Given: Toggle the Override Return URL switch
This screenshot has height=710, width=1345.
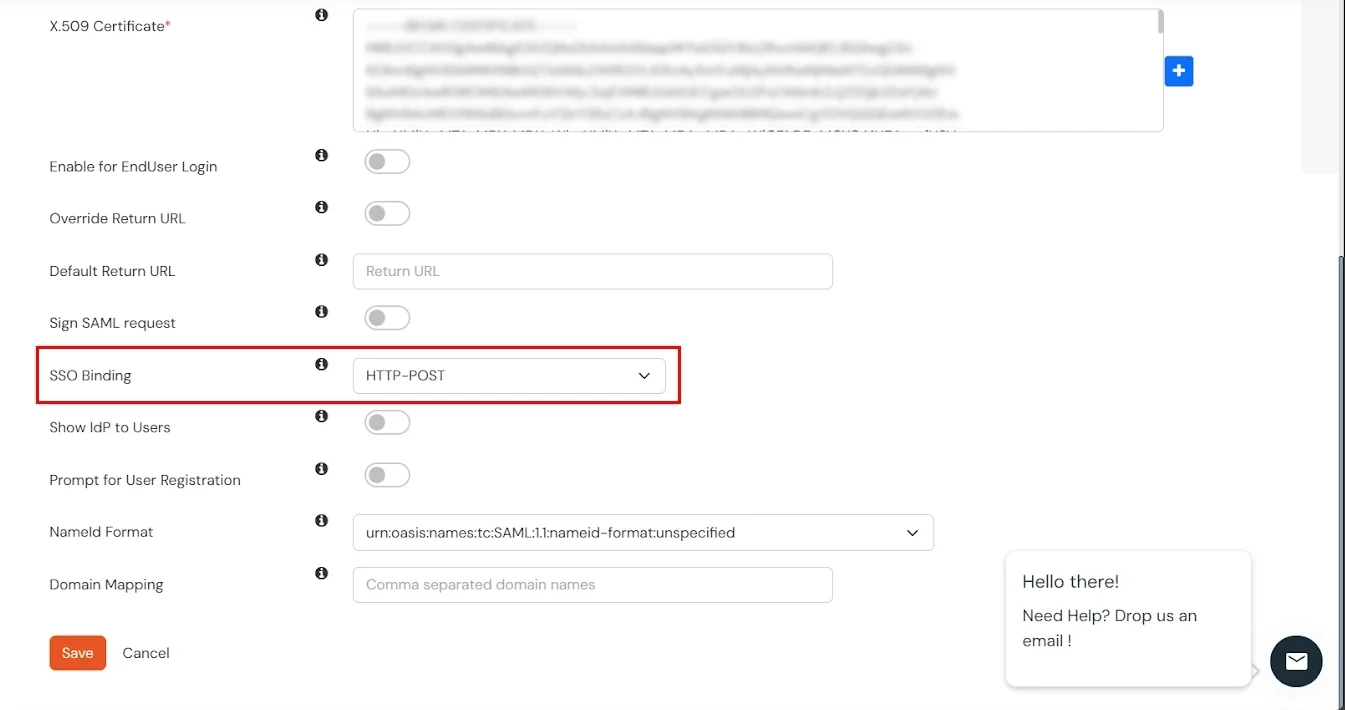Looking at the screenshot, I should pos(387,213).
